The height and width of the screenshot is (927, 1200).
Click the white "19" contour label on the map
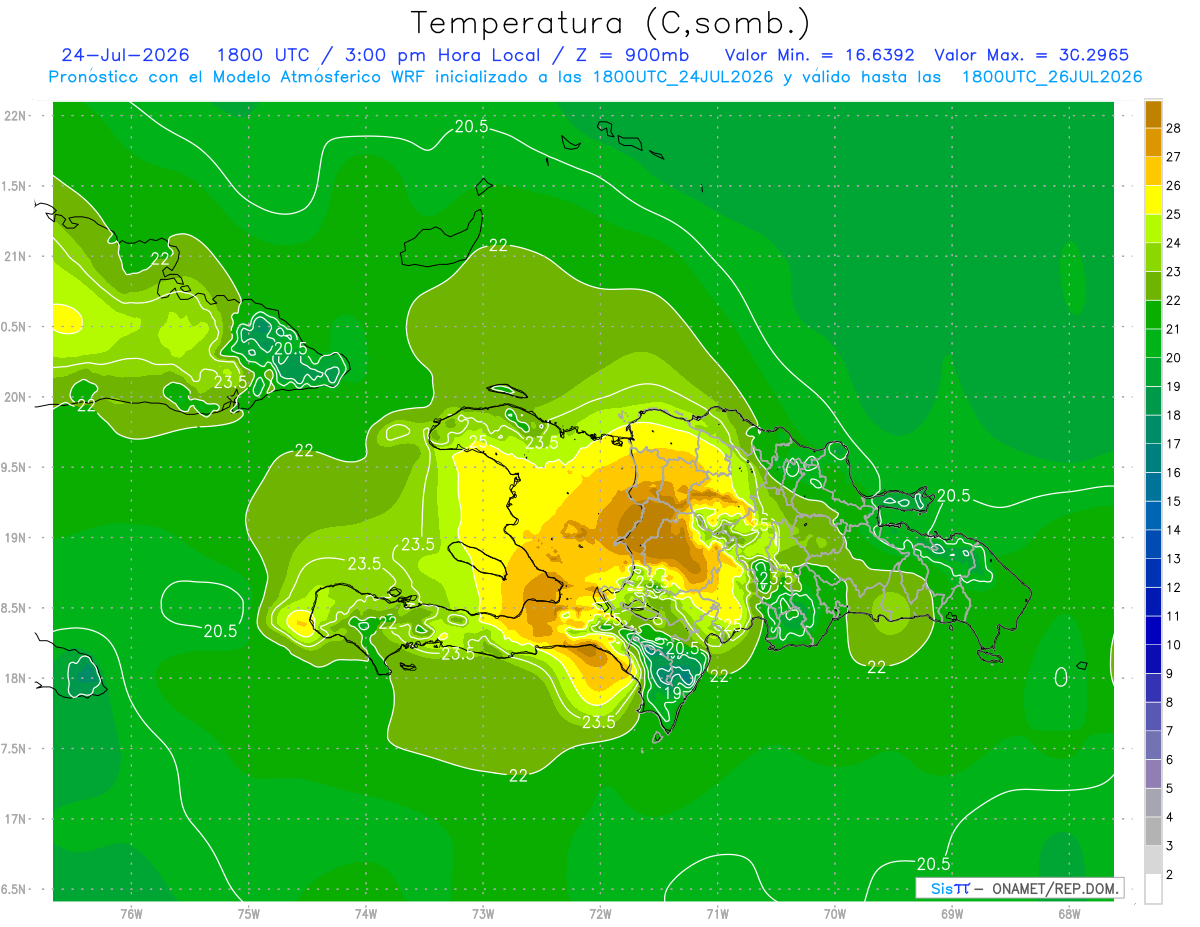[673, 692]
